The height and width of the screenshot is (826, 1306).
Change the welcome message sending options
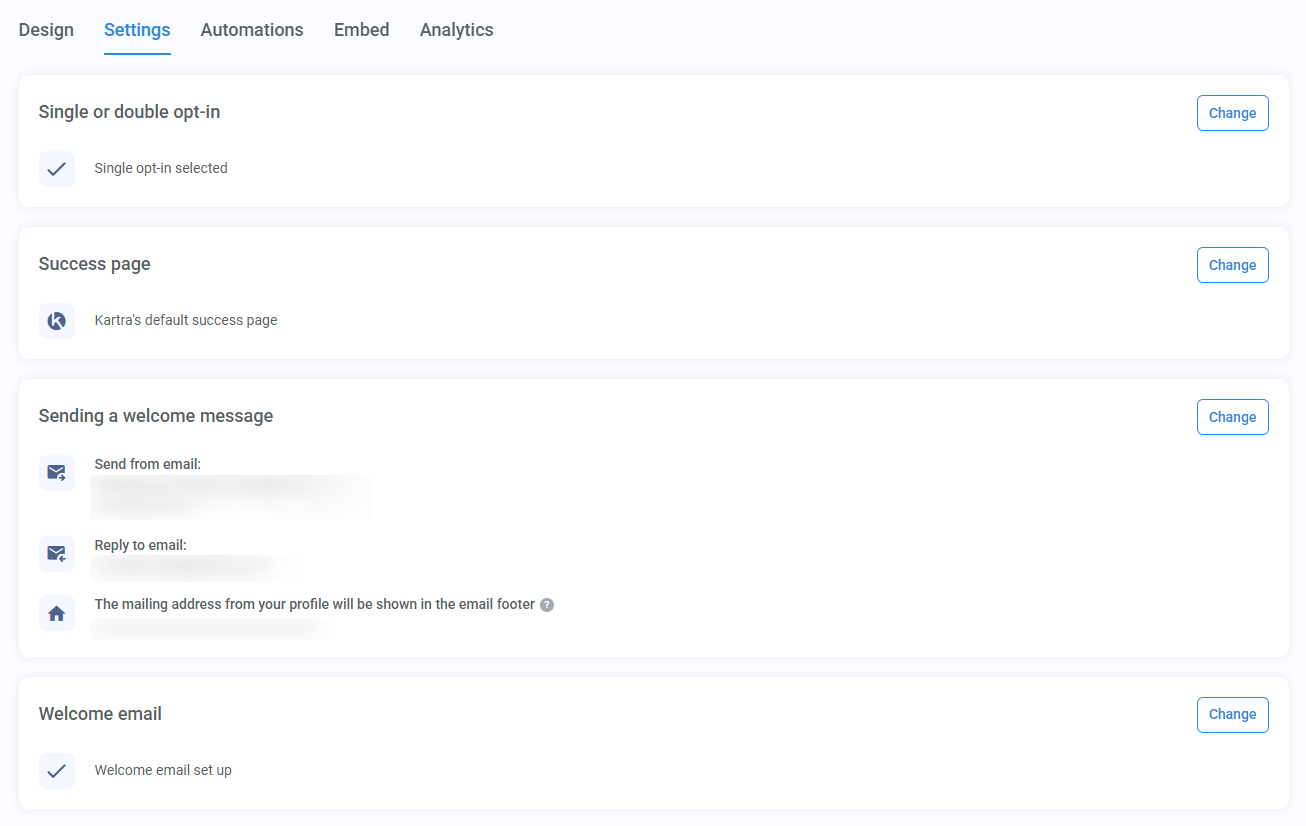click(1232, 417)
